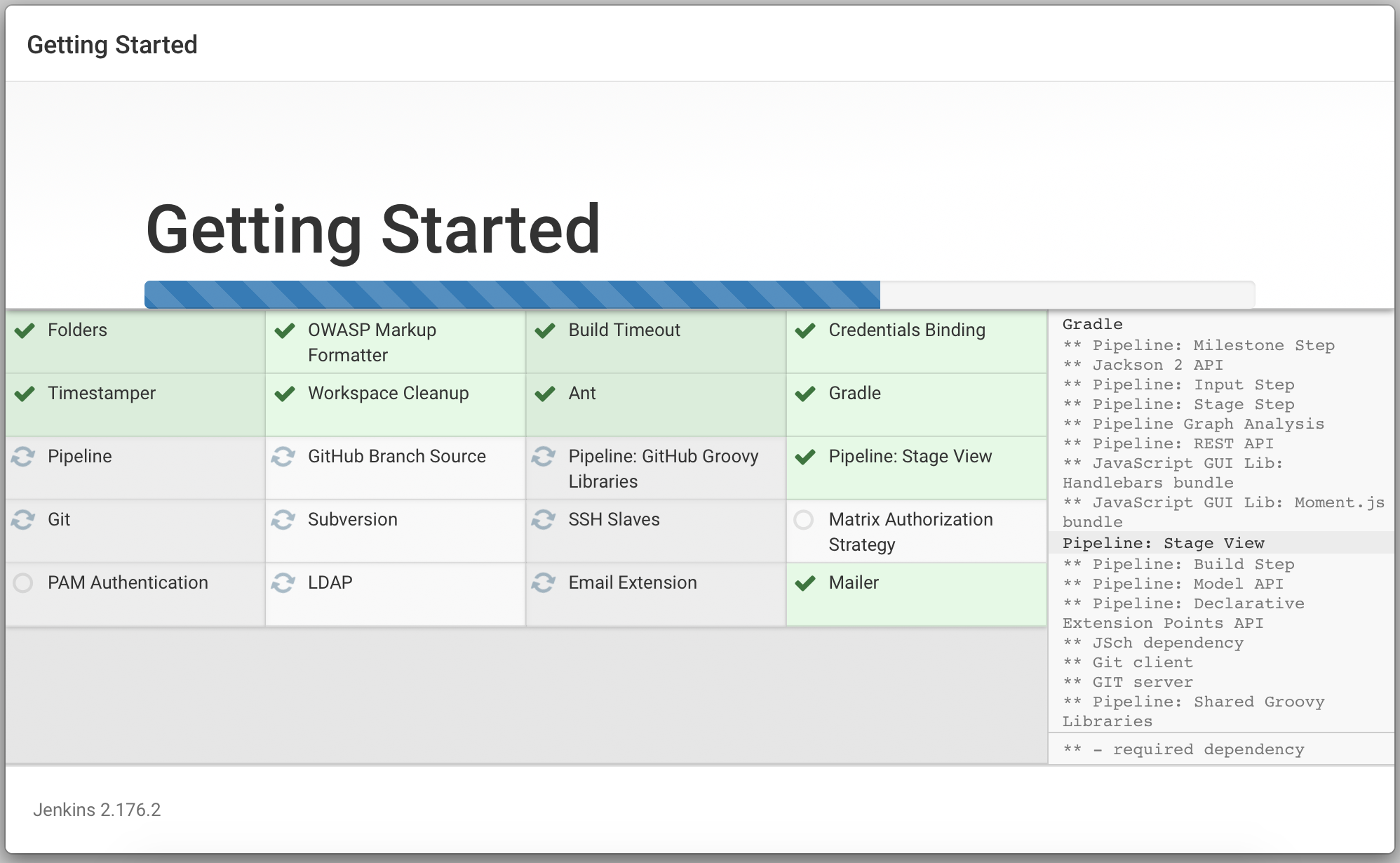
Task: Click the checkmark beside OWASP Markup Formatter
Action: click(x=285, y=330)
